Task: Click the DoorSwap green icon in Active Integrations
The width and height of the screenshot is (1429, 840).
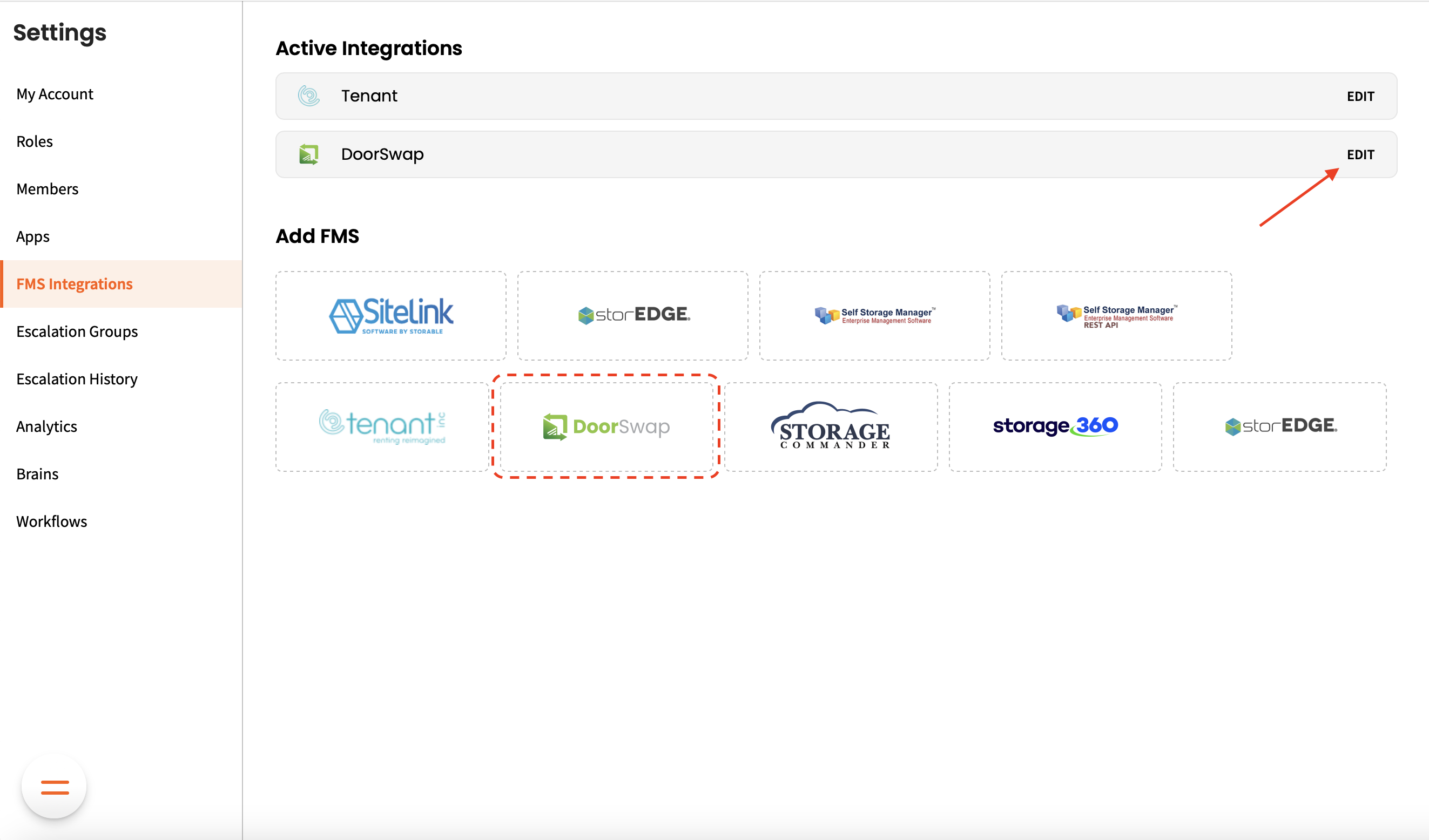Action: 309,154
